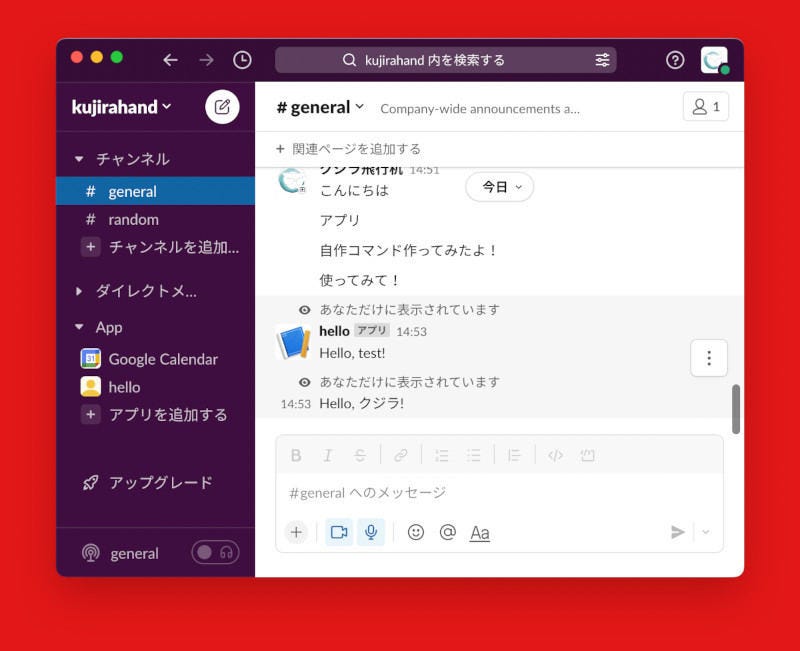Click the アップグレード link
Screen dimensions: 800x651
click(x=160, y=482)
